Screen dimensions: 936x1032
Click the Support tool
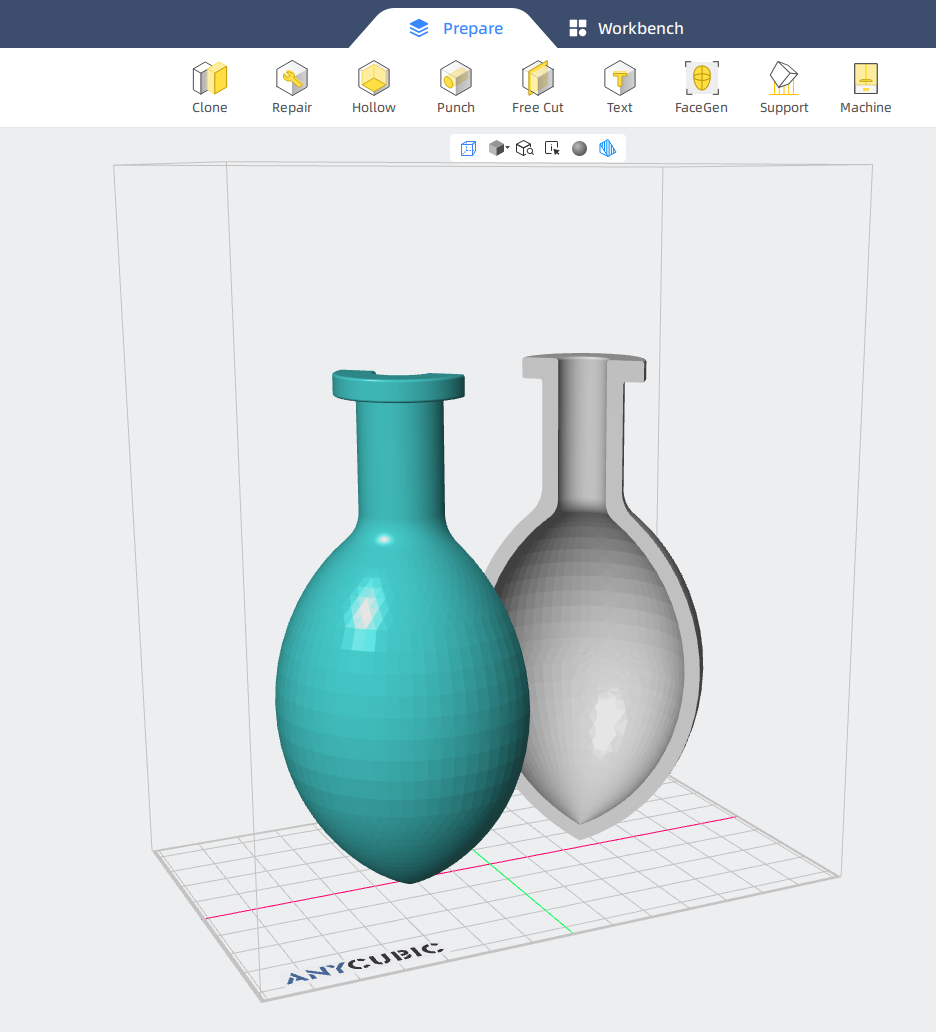click(x=784, y=87)
